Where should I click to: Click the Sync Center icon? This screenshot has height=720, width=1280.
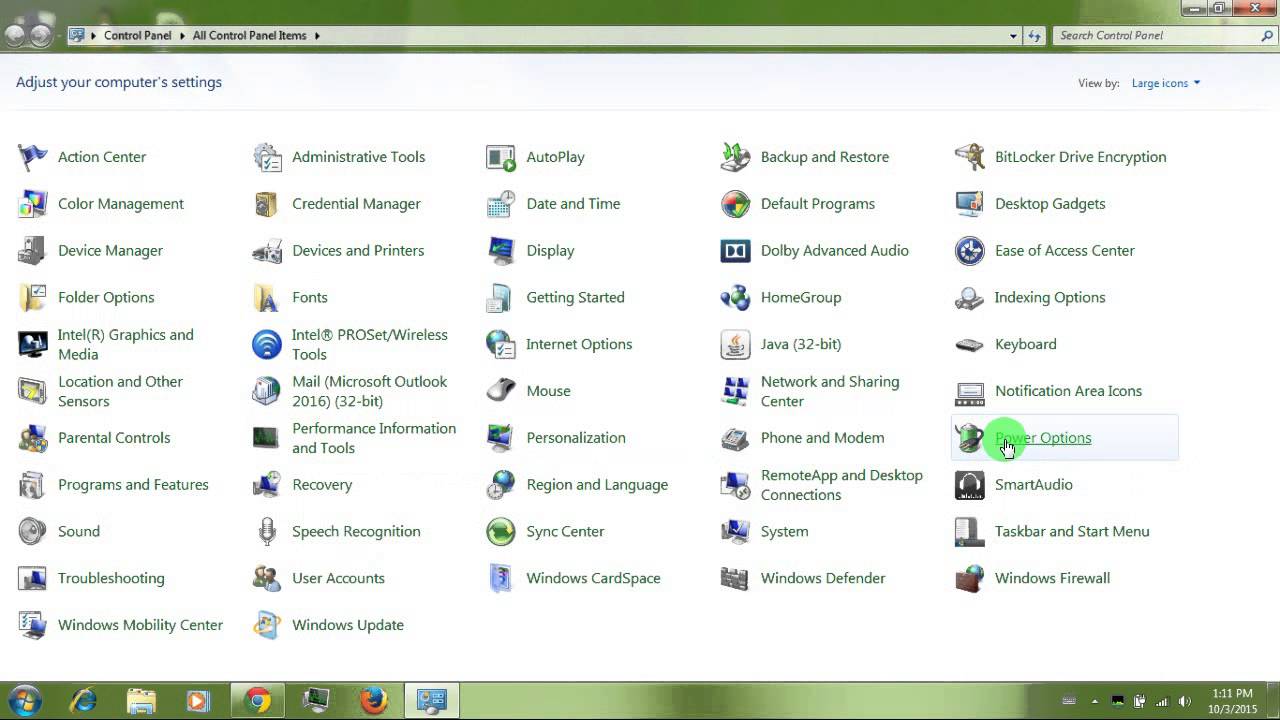(501, 531)
